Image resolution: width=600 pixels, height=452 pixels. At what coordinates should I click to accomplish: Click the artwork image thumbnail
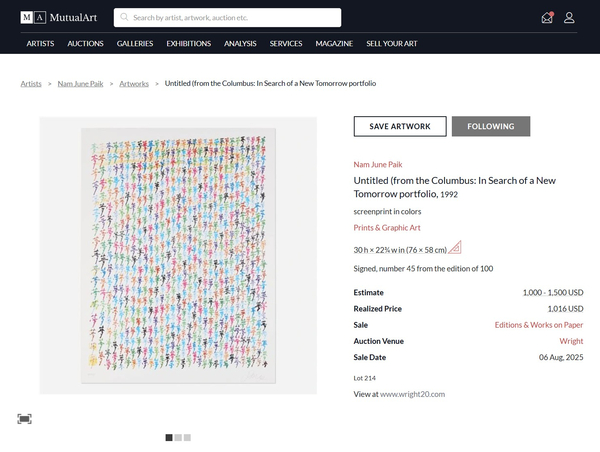click(x=178, y=255)
